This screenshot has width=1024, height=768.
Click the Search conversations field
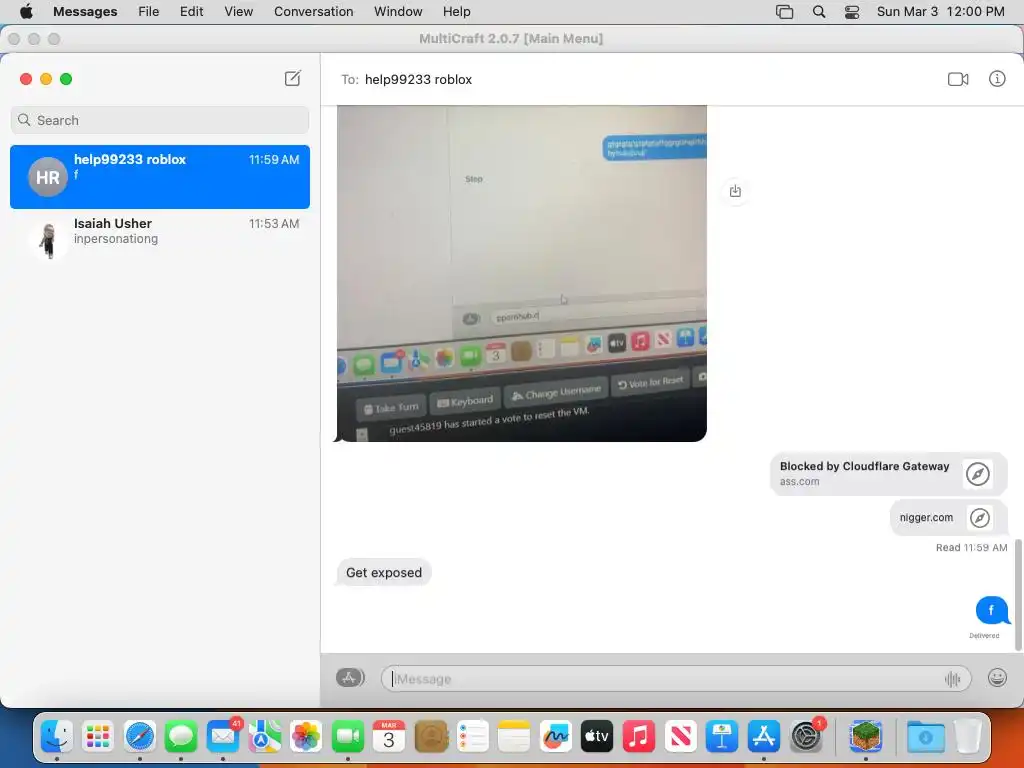[160, 120]
